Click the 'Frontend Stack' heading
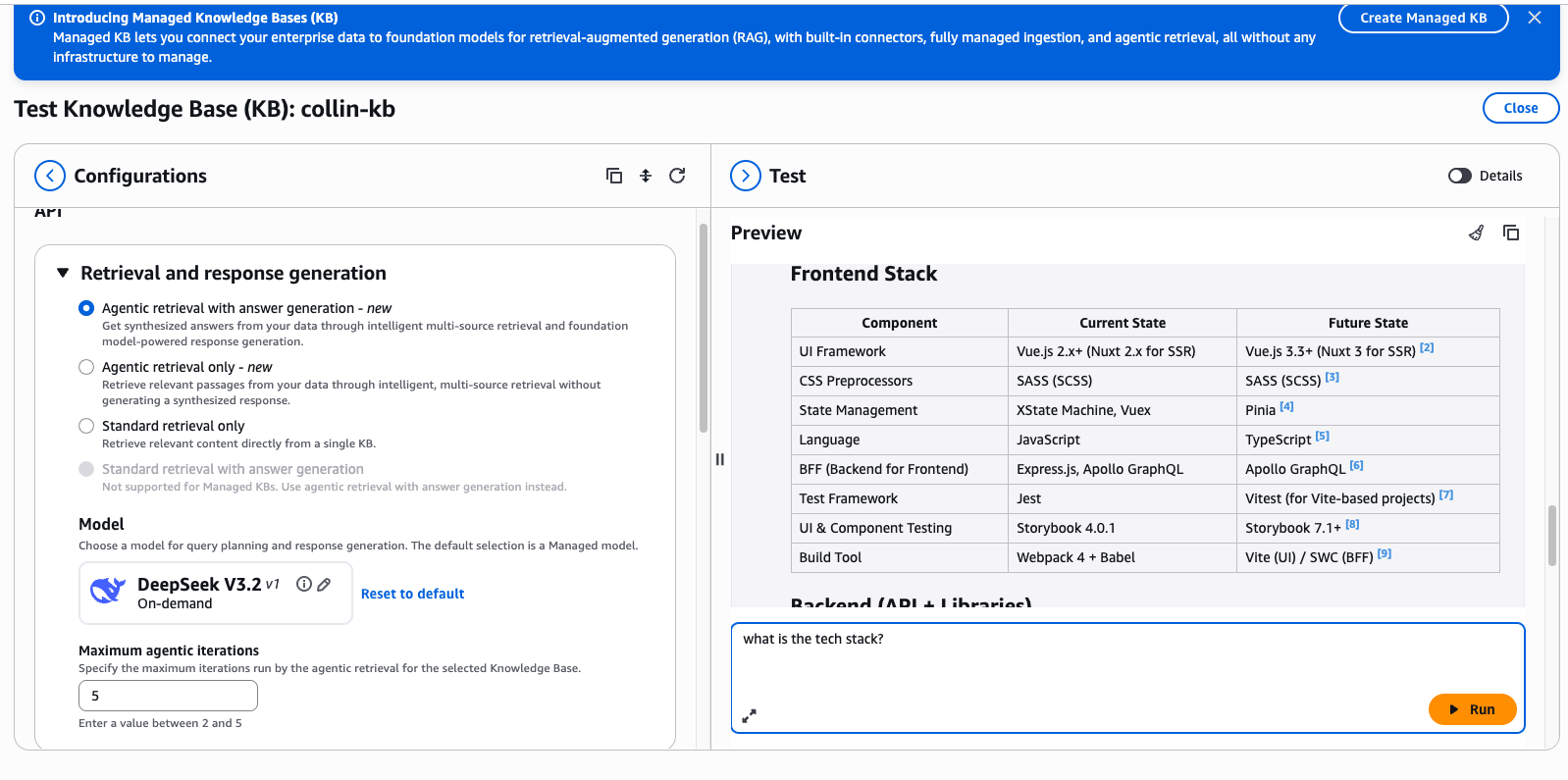 click(863, 274)
